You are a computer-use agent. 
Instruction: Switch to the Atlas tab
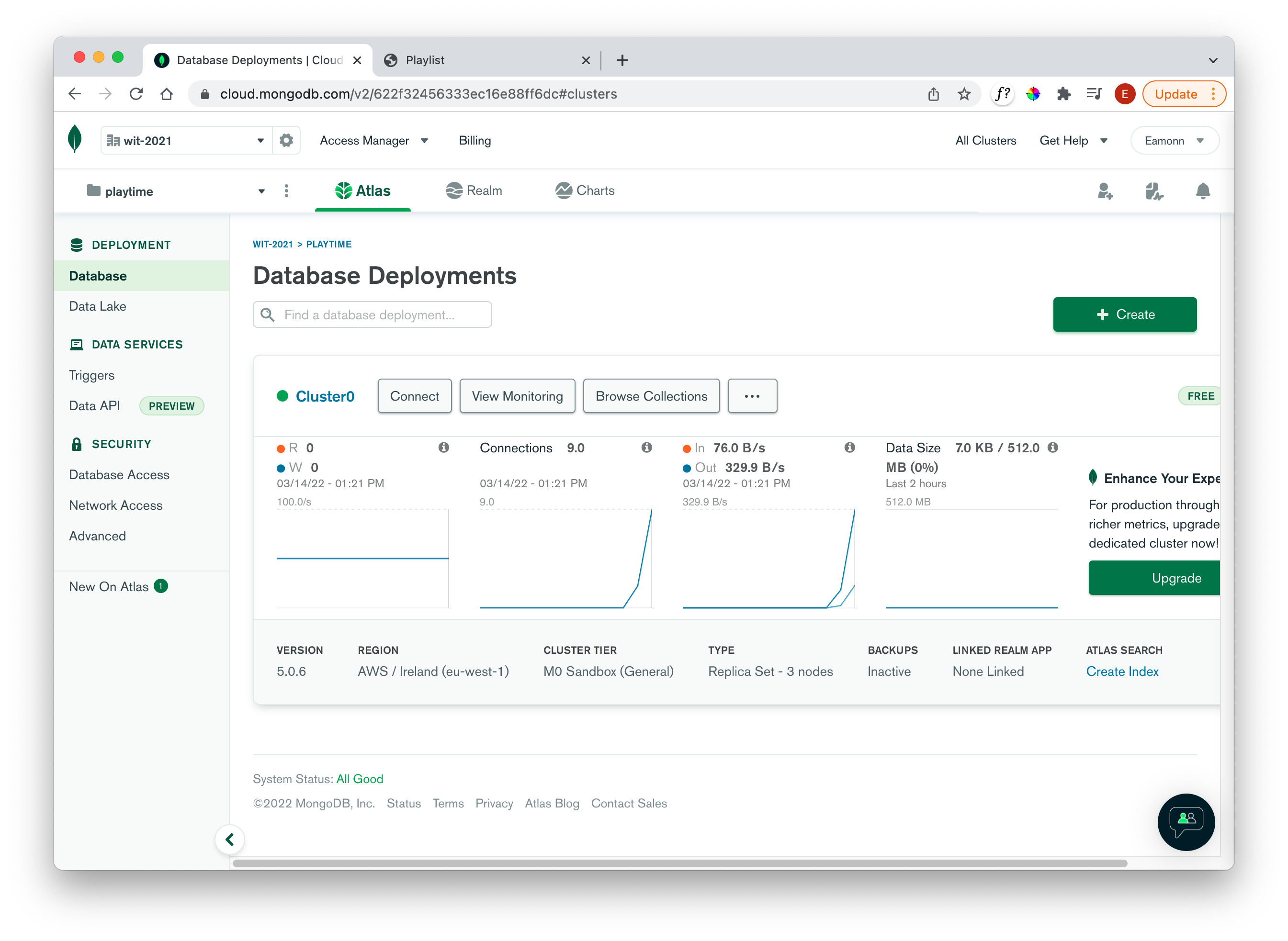363,190
